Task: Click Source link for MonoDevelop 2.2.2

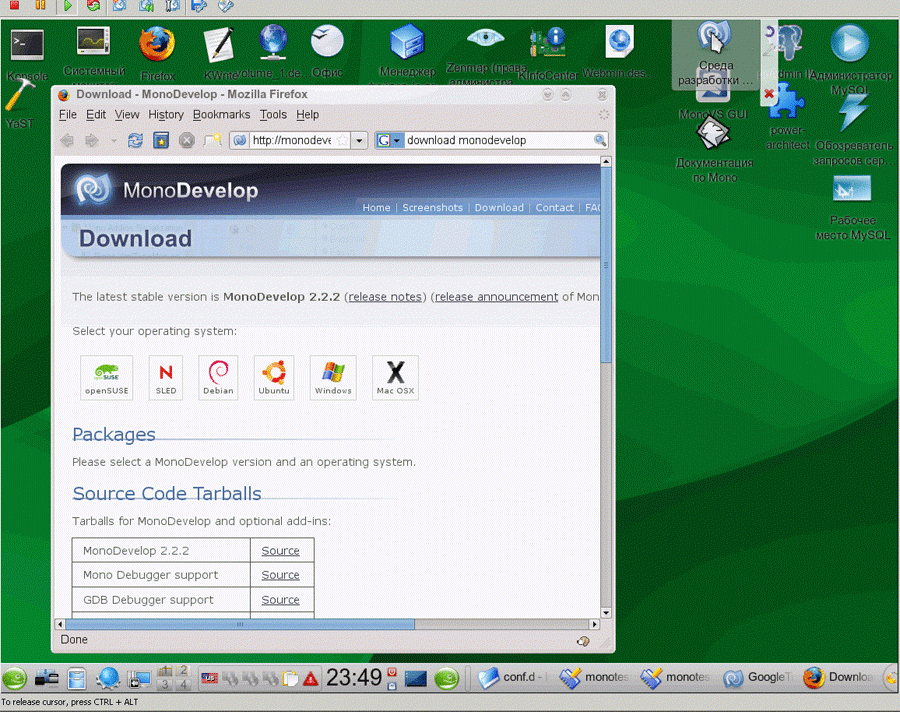Action: (x=281, y=551)
